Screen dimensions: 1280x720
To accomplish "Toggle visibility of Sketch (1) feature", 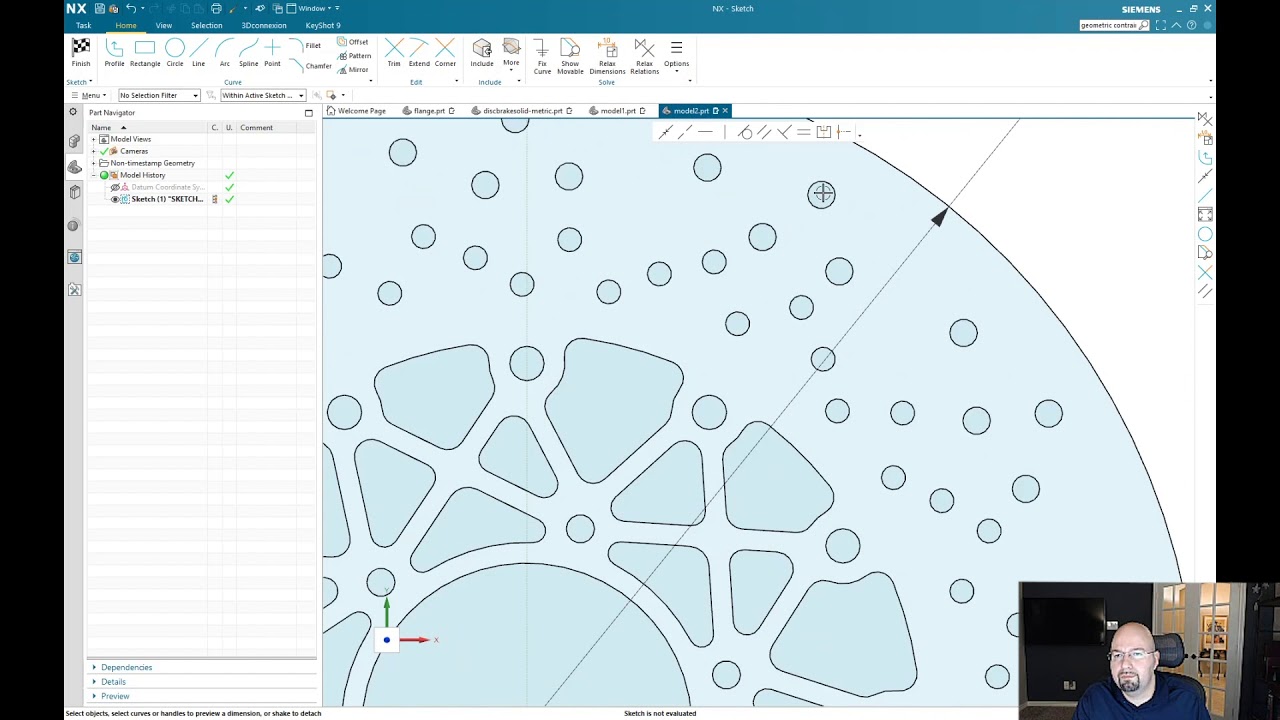I will (x=115, y=199).
